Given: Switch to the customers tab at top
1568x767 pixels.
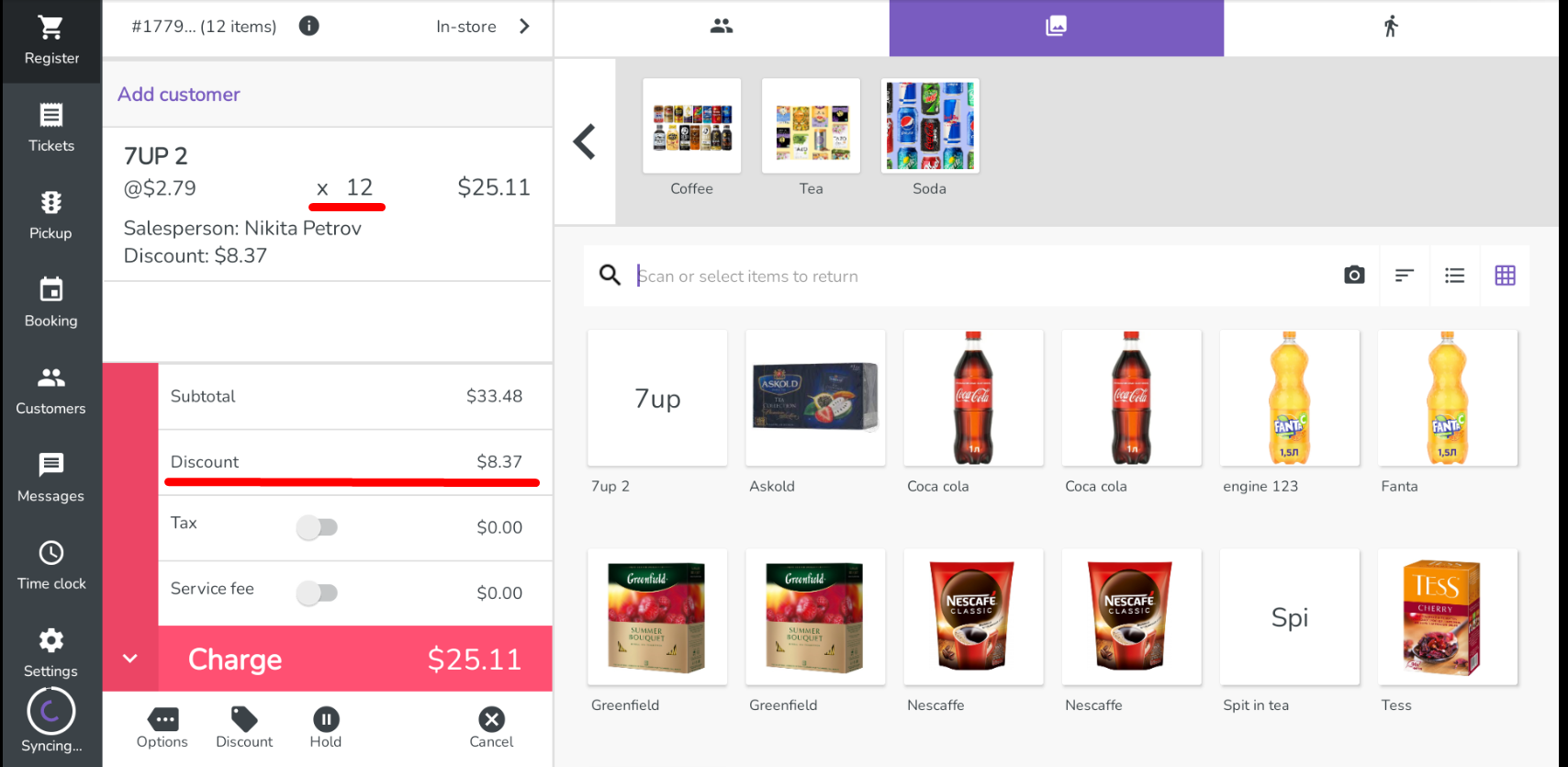Looking at the screenshot, I should point(722,27).
